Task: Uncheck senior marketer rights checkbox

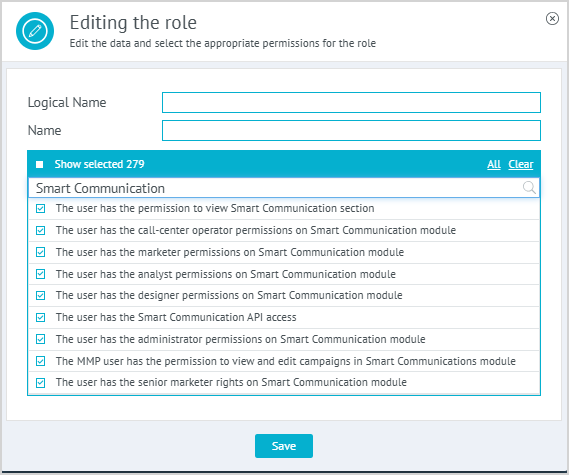Action: pos(41,383)
